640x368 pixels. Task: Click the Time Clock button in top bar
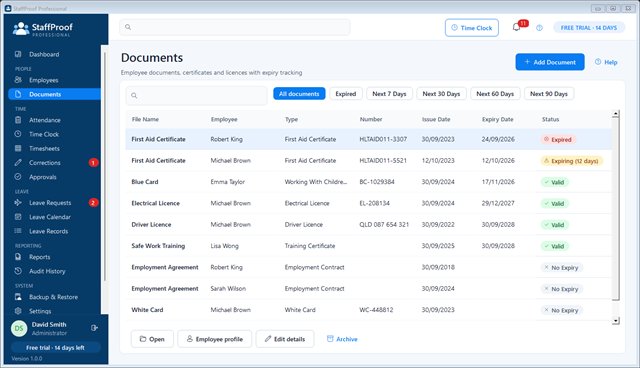click(472, 28)
